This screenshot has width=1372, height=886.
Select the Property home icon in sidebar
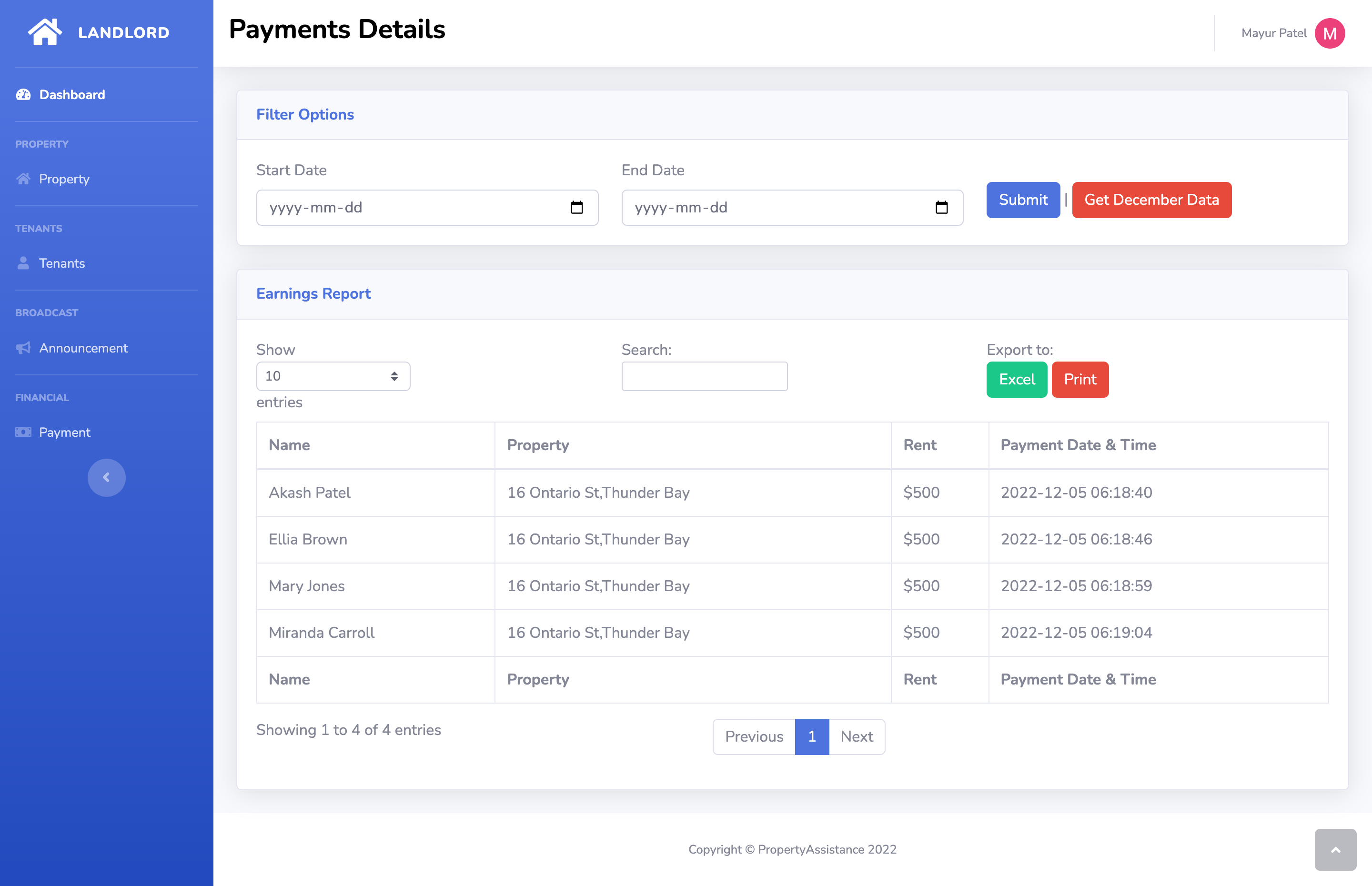coord(22,179)
